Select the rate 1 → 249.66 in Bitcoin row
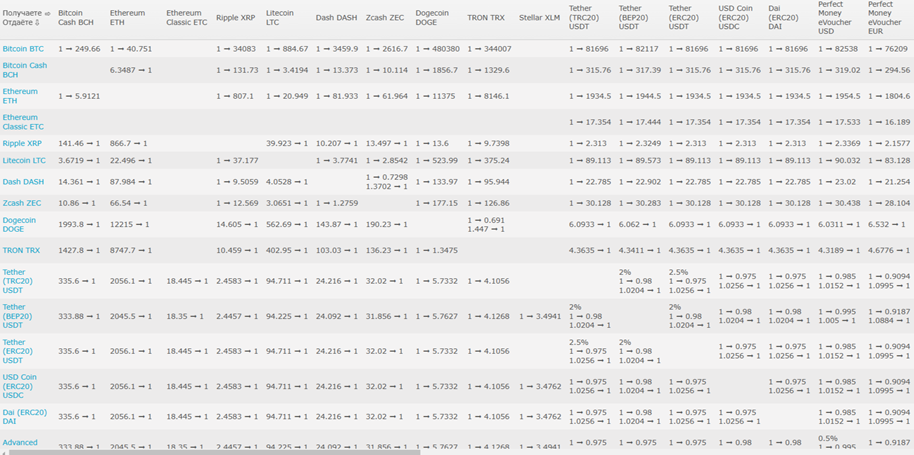914x455 pixels. [79, 49]
